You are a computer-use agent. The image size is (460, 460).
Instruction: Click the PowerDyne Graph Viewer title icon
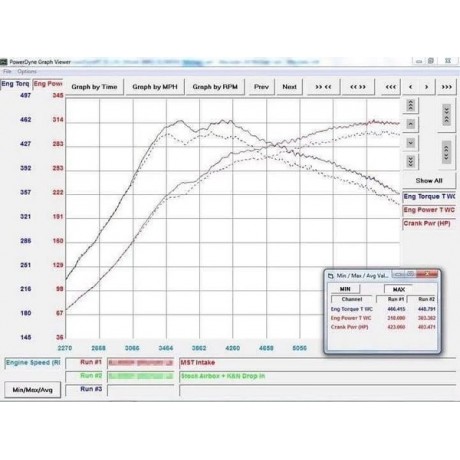pyautogui.click(x=4, y=62)
